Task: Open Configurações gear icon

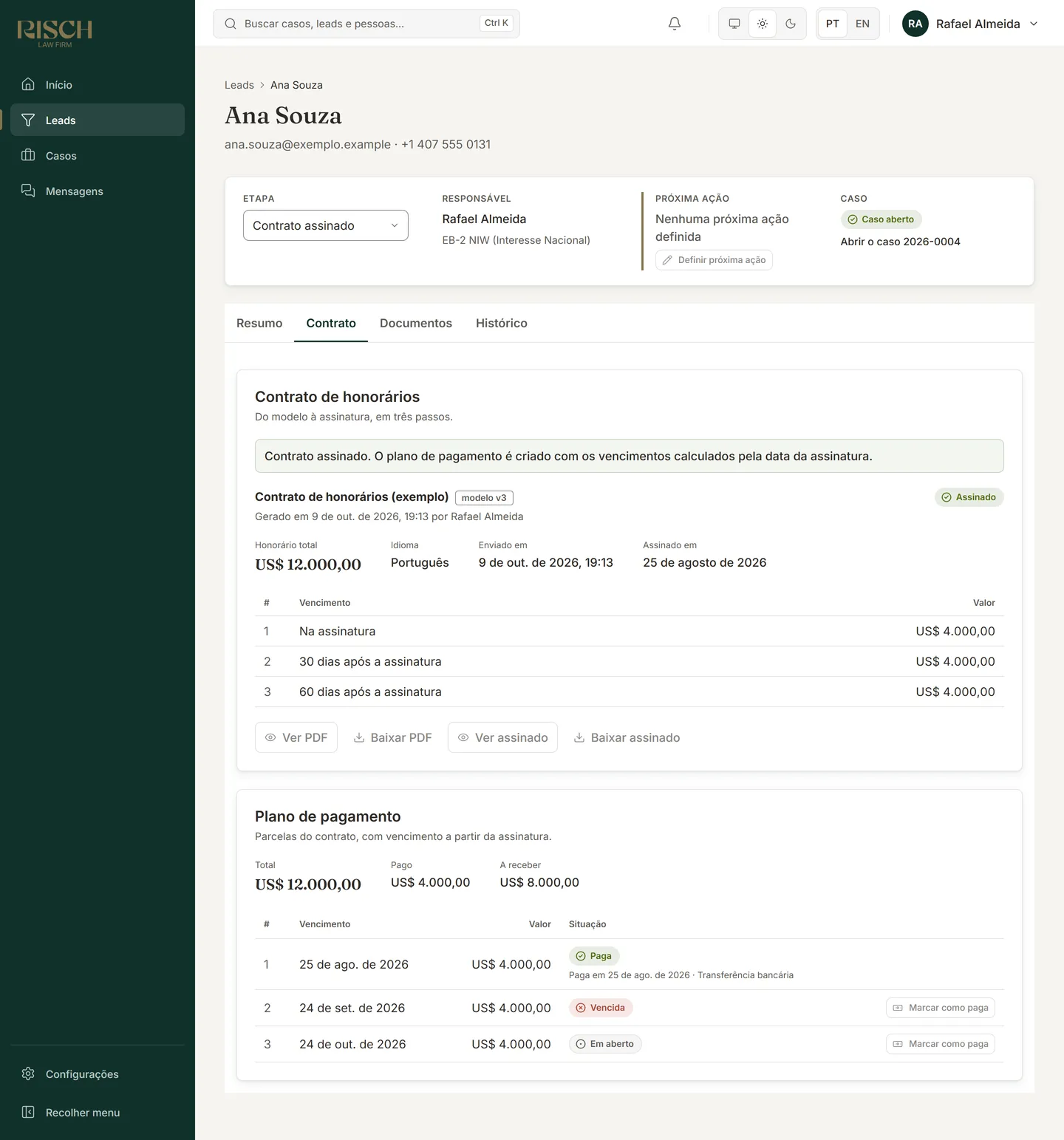Action: point(28,1074)
